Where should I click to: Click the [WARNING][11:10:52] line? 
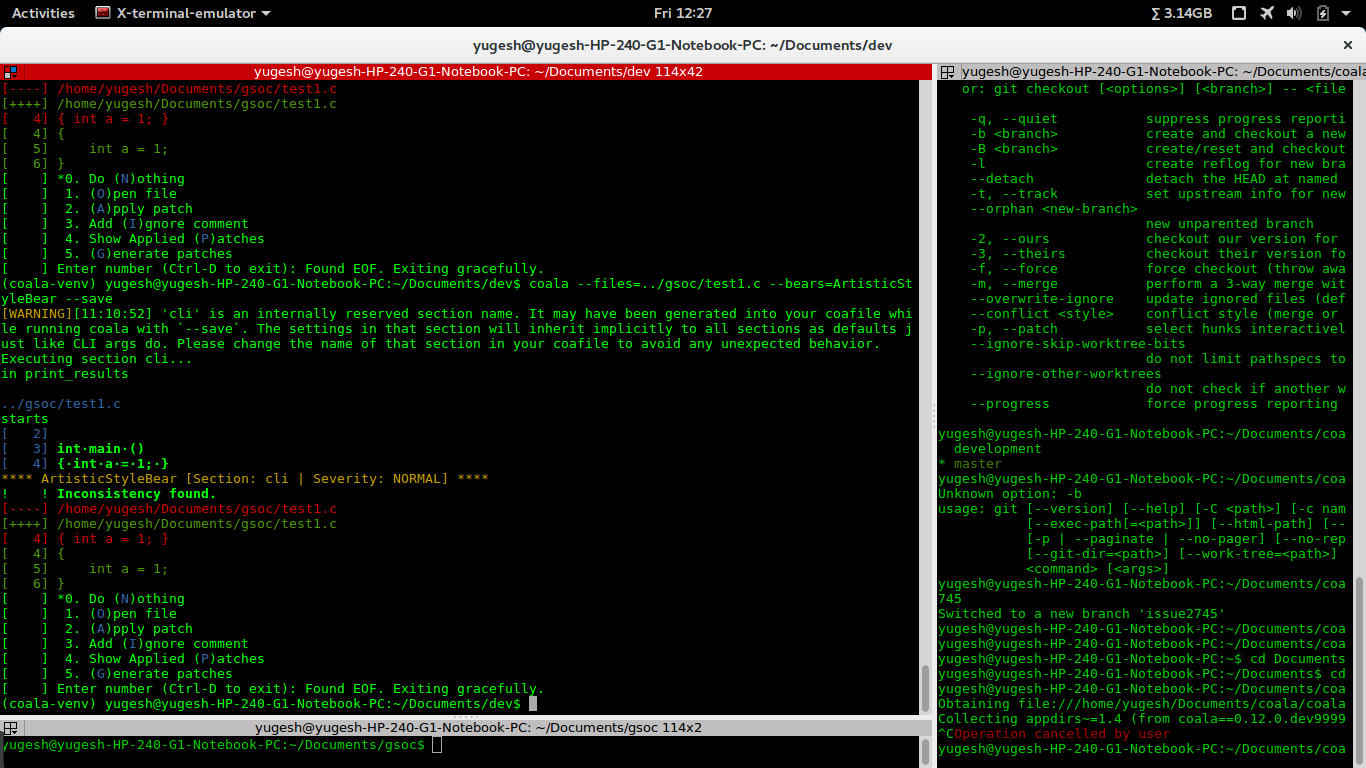pyautogui.click(x=457, y=314)
